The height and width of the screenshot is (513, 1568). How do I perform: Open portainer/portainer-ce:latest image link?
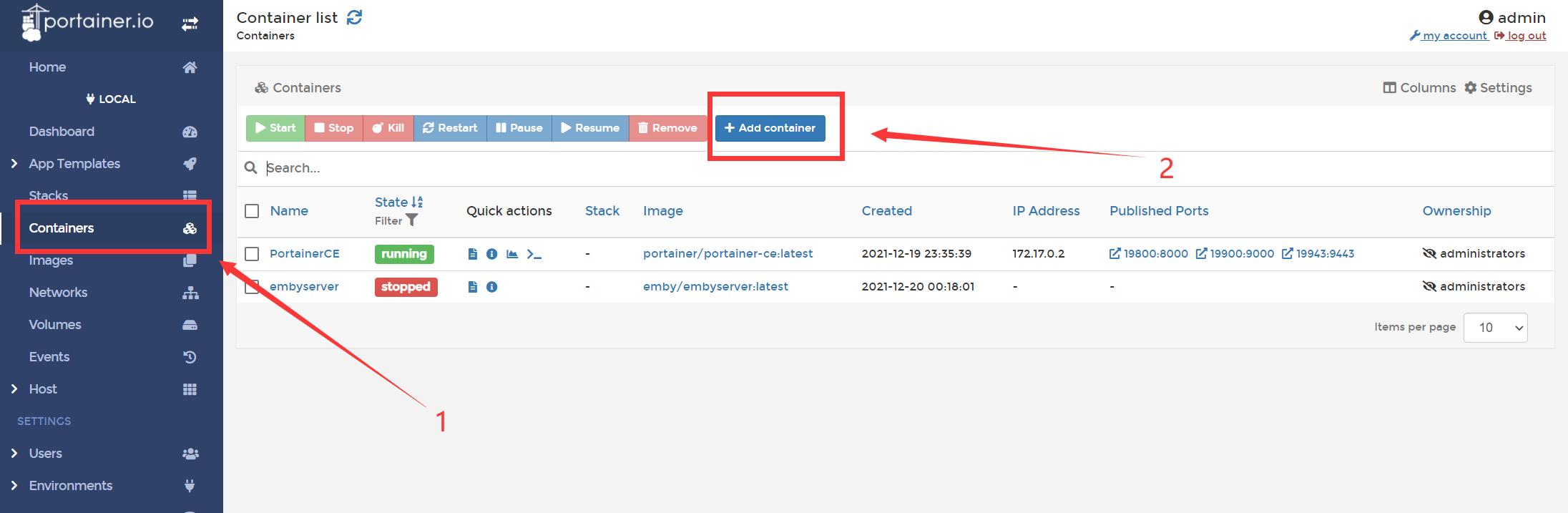tap(728, 254)
